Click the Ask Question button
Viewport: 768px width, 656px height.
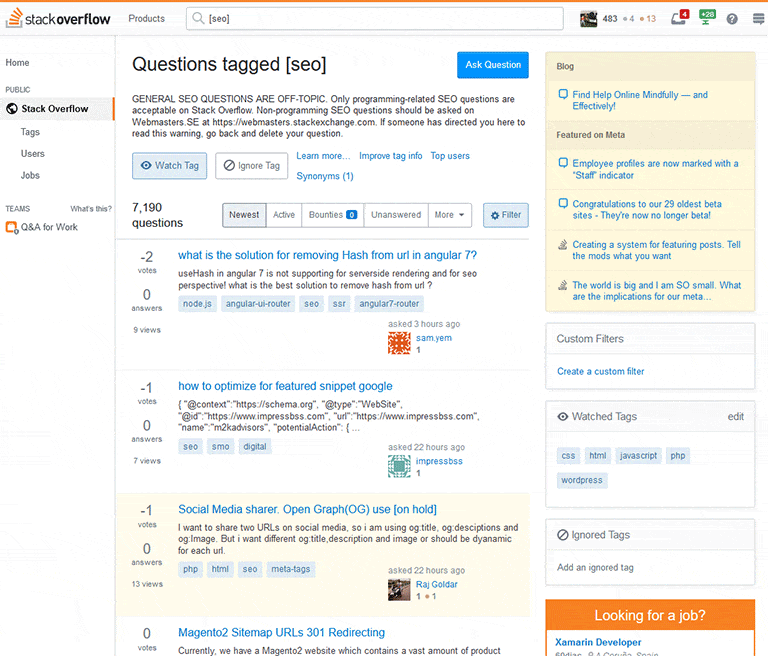[493, 65]
